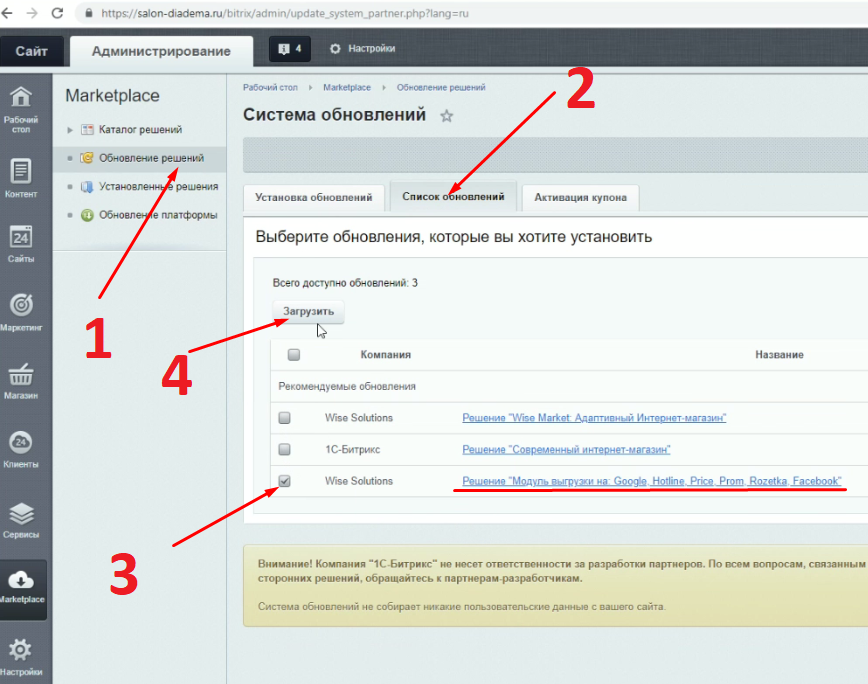Open the Современный интернет-магазин solution link
The image size is (868, 684).
tap(566, 449)
